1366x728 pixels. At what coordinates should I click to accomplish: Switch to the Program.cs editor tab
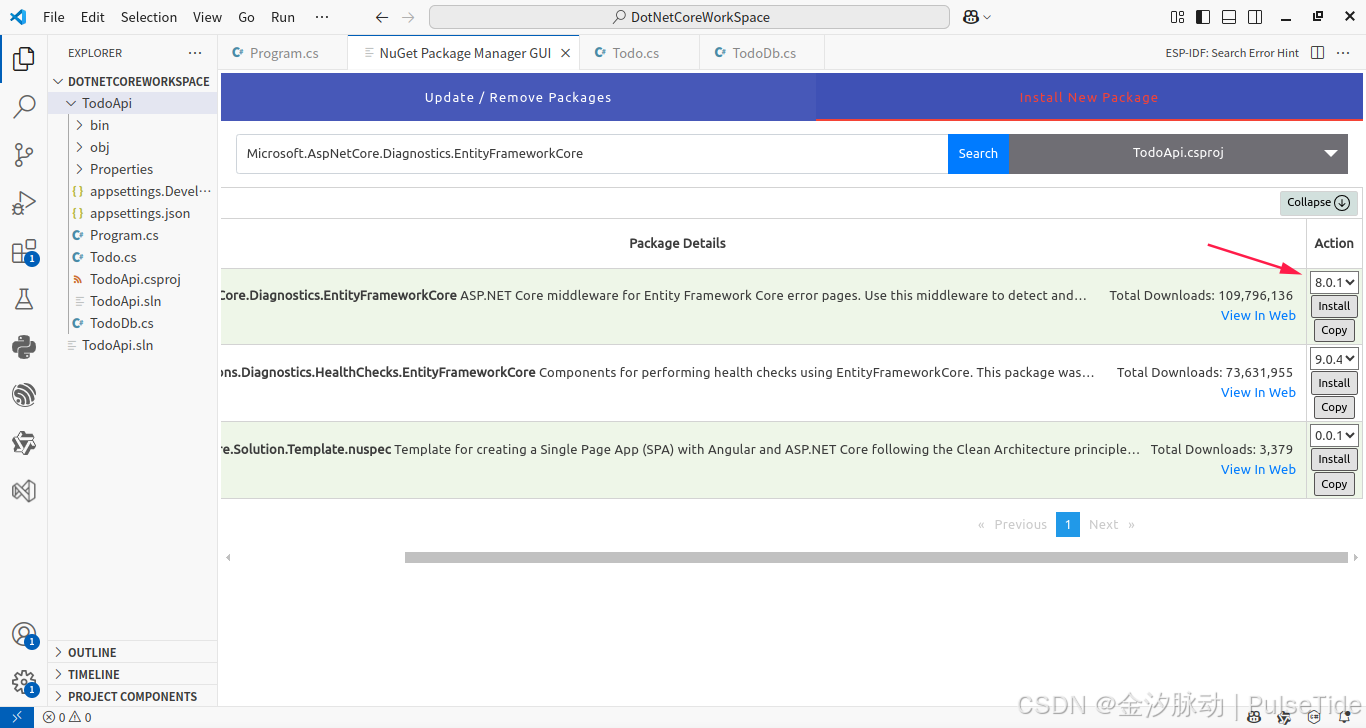pos(284,53)
